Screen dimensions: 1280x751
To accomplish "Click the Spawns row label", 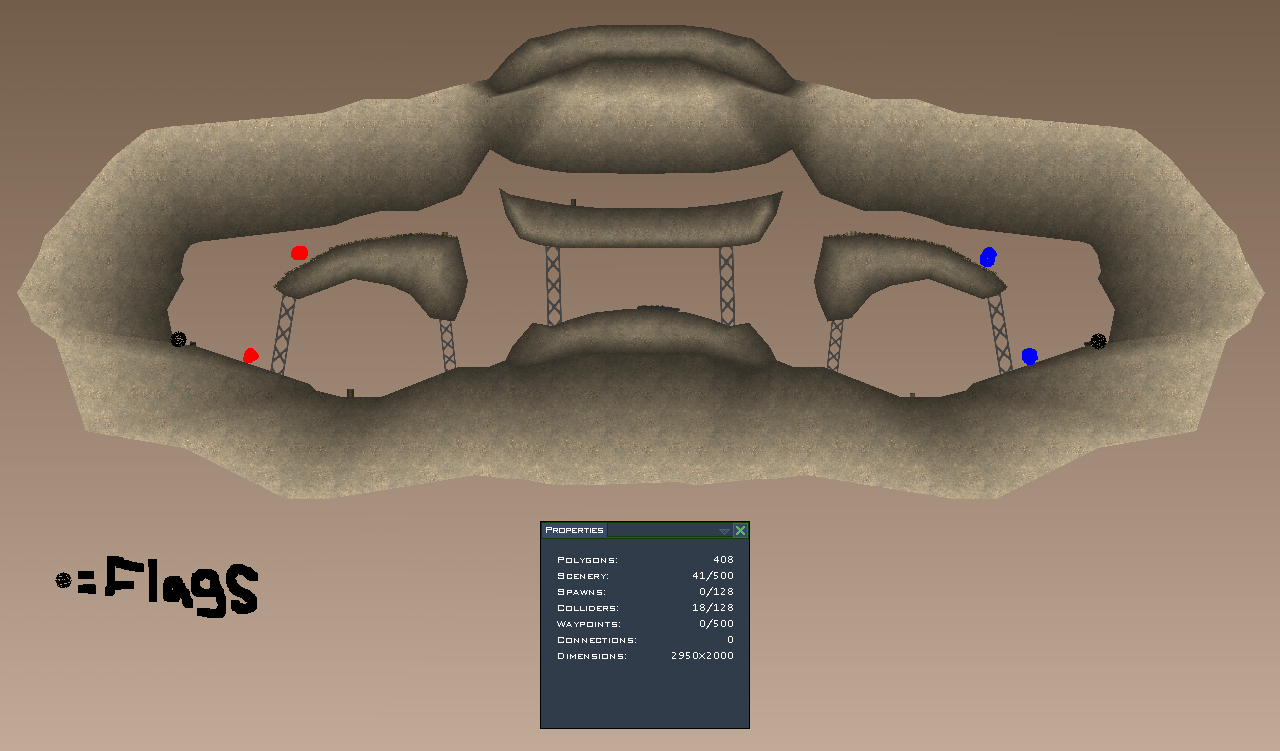I will [x=581, y=592].
